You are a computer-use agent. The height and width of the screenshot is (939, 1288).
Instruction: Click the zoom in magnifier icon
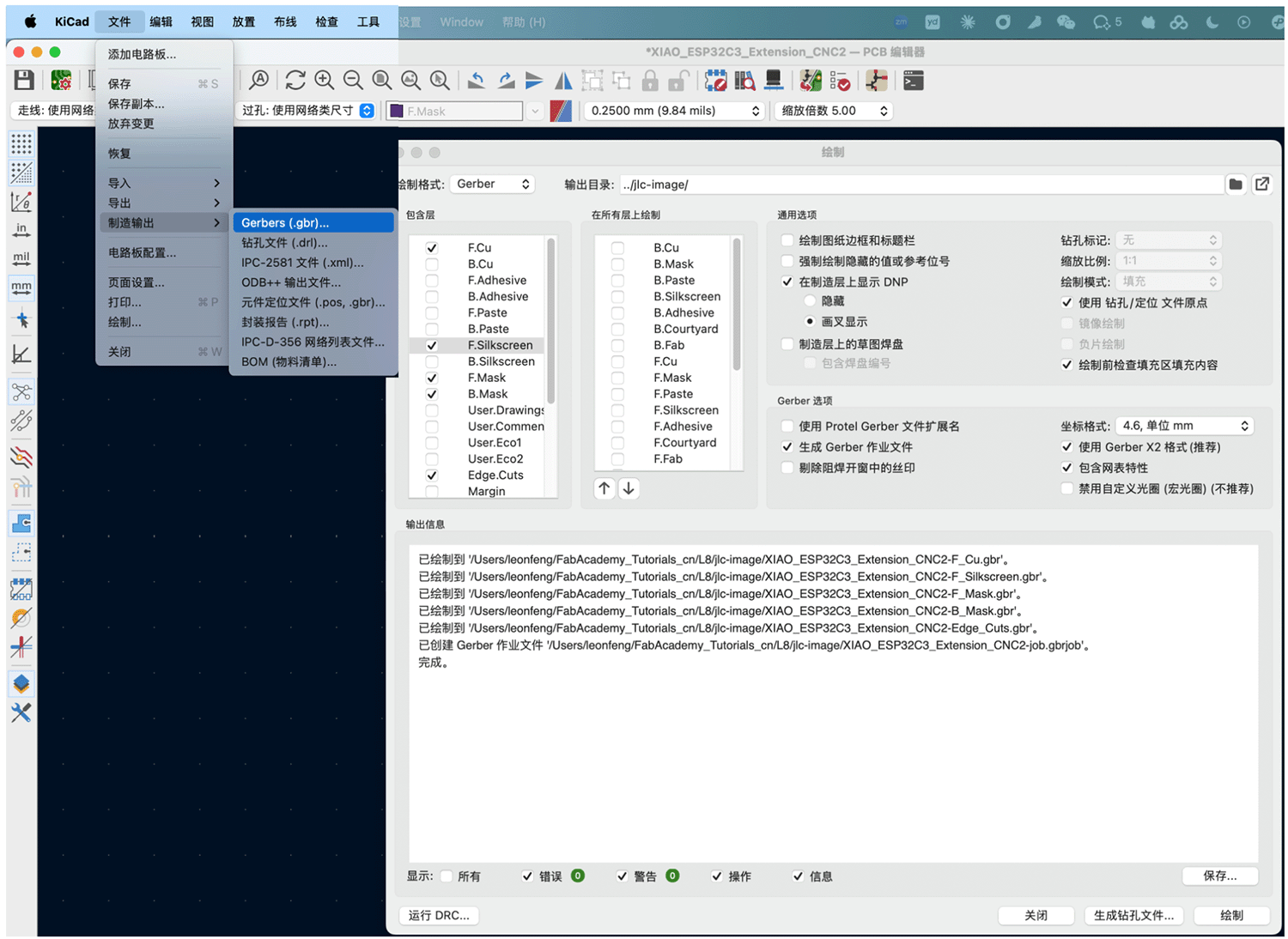(325, 81)
